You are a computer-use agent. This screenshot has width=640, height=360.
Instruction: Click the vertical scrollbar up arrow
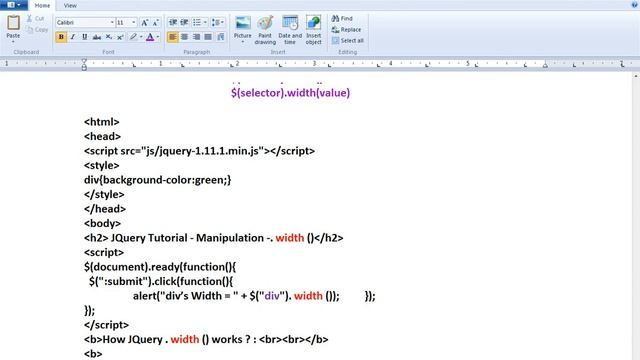pos(636,76)
